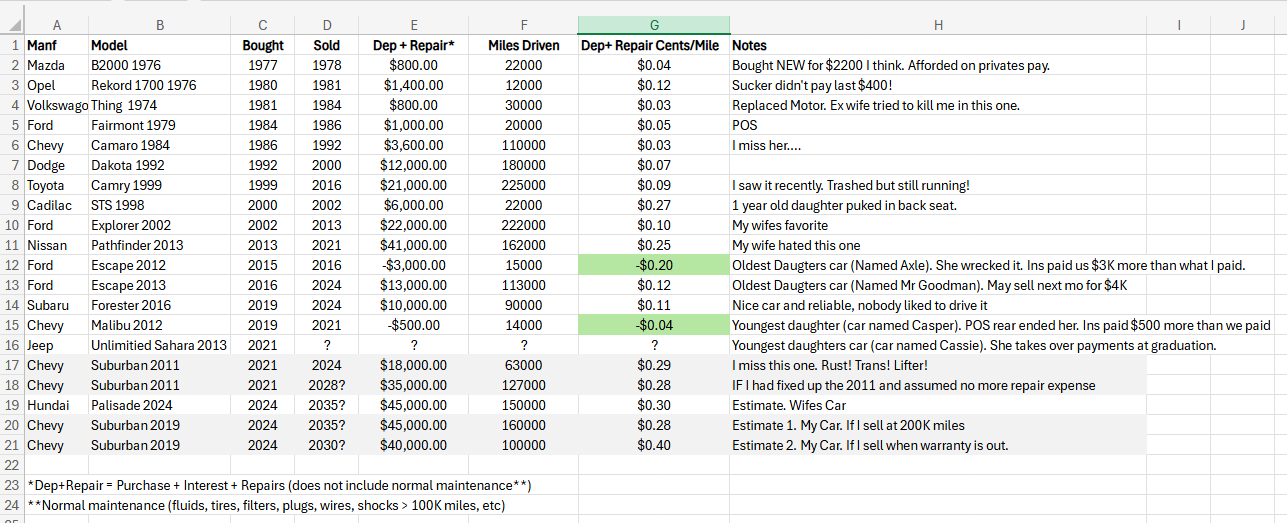Image resolution: width=1287 pixels, height=523 pixels.
Task: Select the Dep+Repair footnote in row 23
Action: coord(279,485)
